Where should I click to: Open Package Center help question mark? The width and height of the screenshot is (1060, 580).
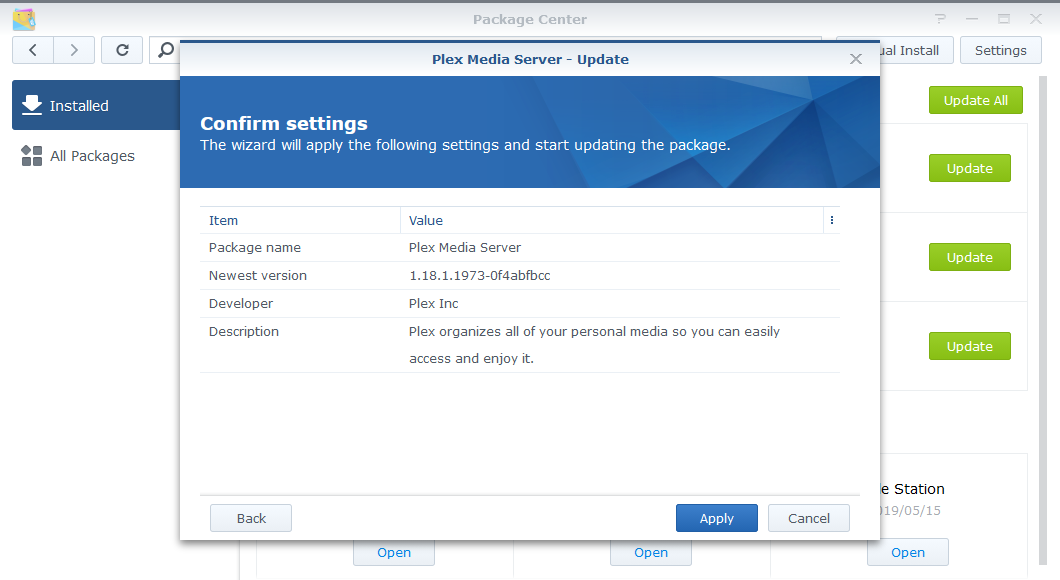(940, 19)
